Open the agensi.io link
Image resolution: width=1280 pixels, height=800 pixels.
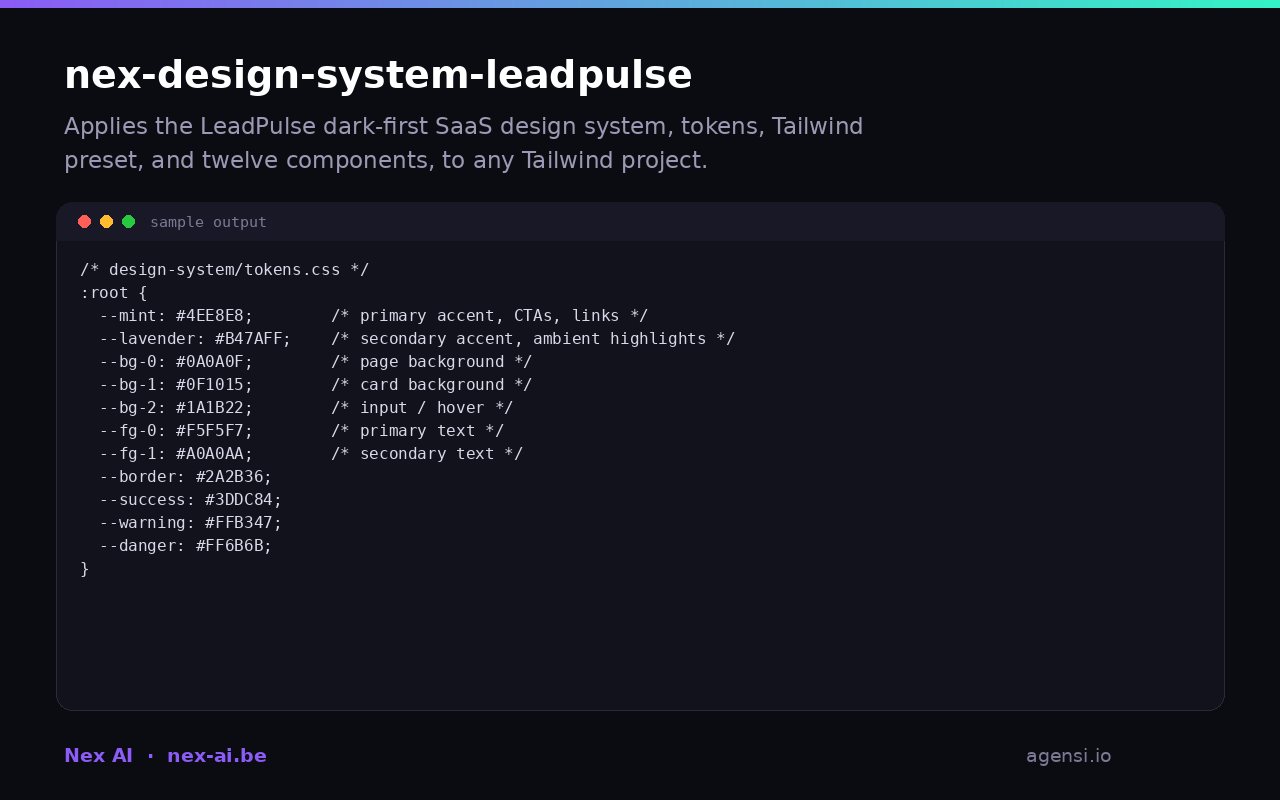(1068, 756)
